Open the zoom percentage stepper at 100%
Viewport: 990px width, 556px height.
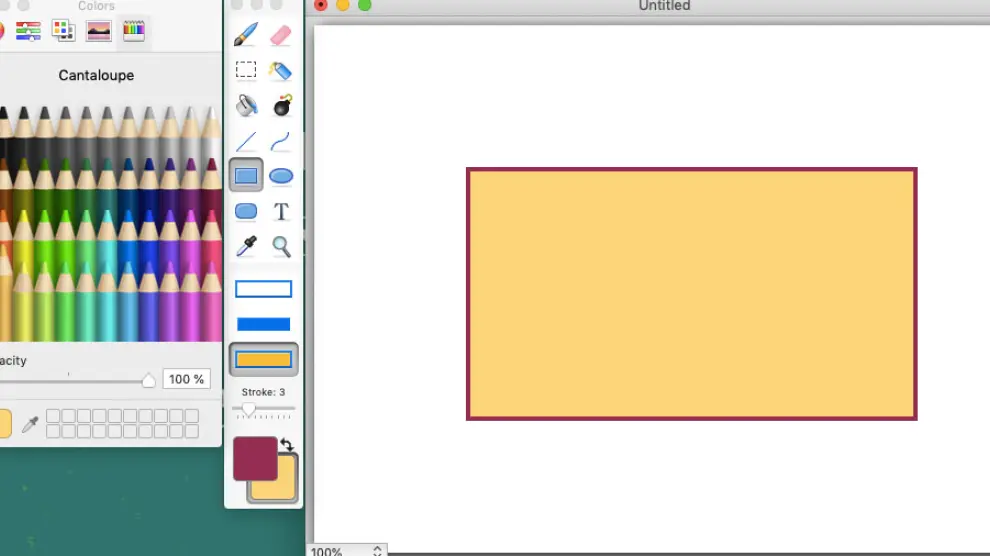pos(377,551)
